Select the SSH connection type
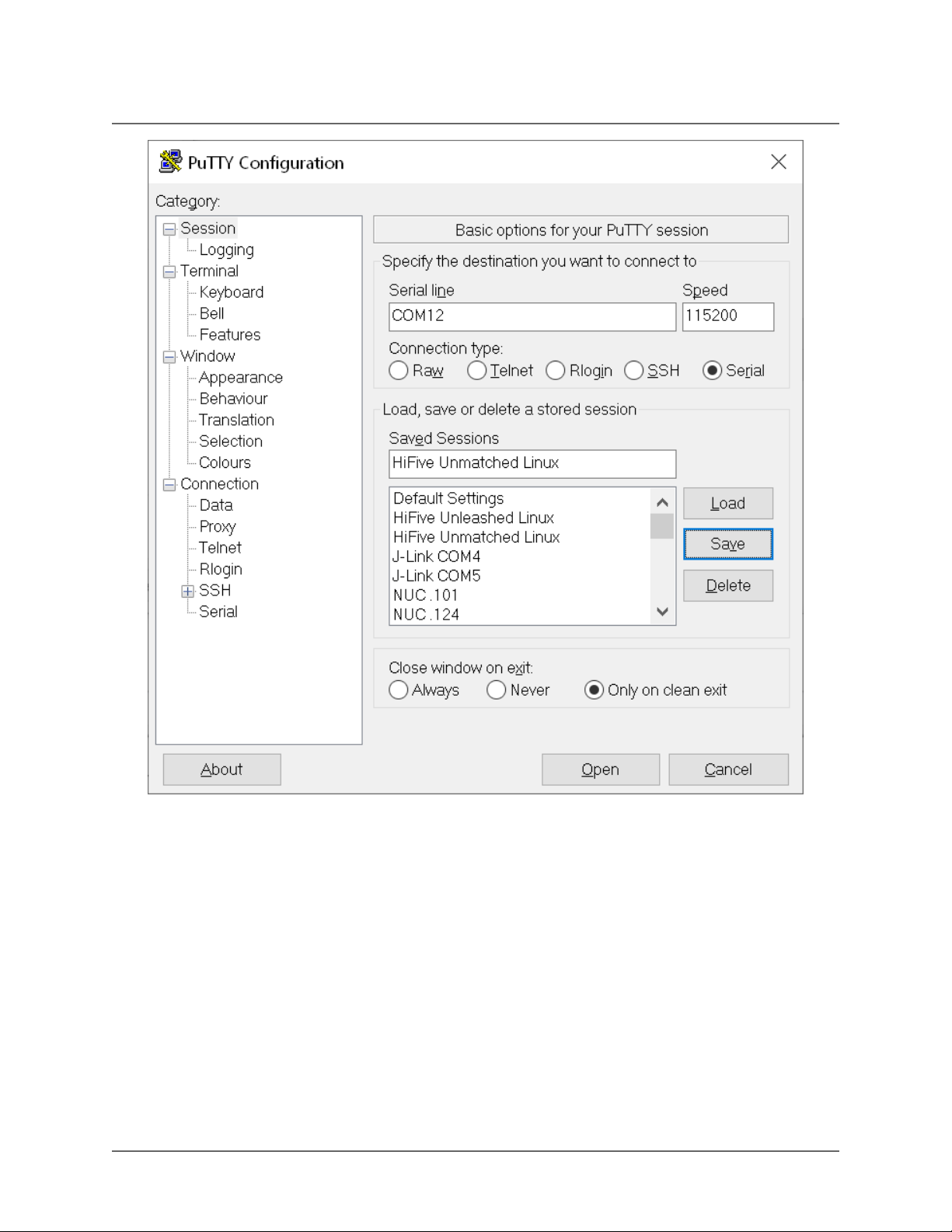Viewport: 952px width, 1232px height. (634, 371)
